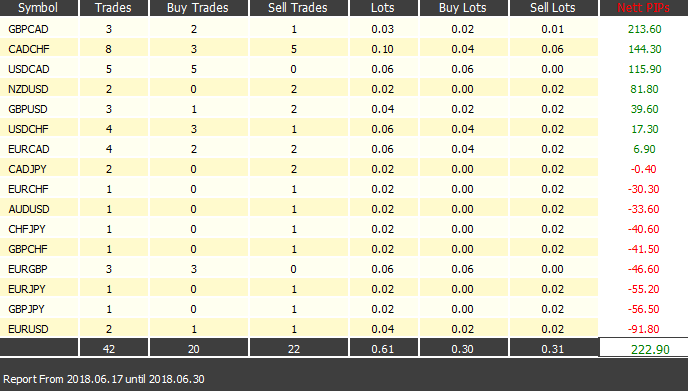The image size is (688, 391).
Task: Click GBPUSD Nett PIPs value 39.60
Action: click(645, 109)
